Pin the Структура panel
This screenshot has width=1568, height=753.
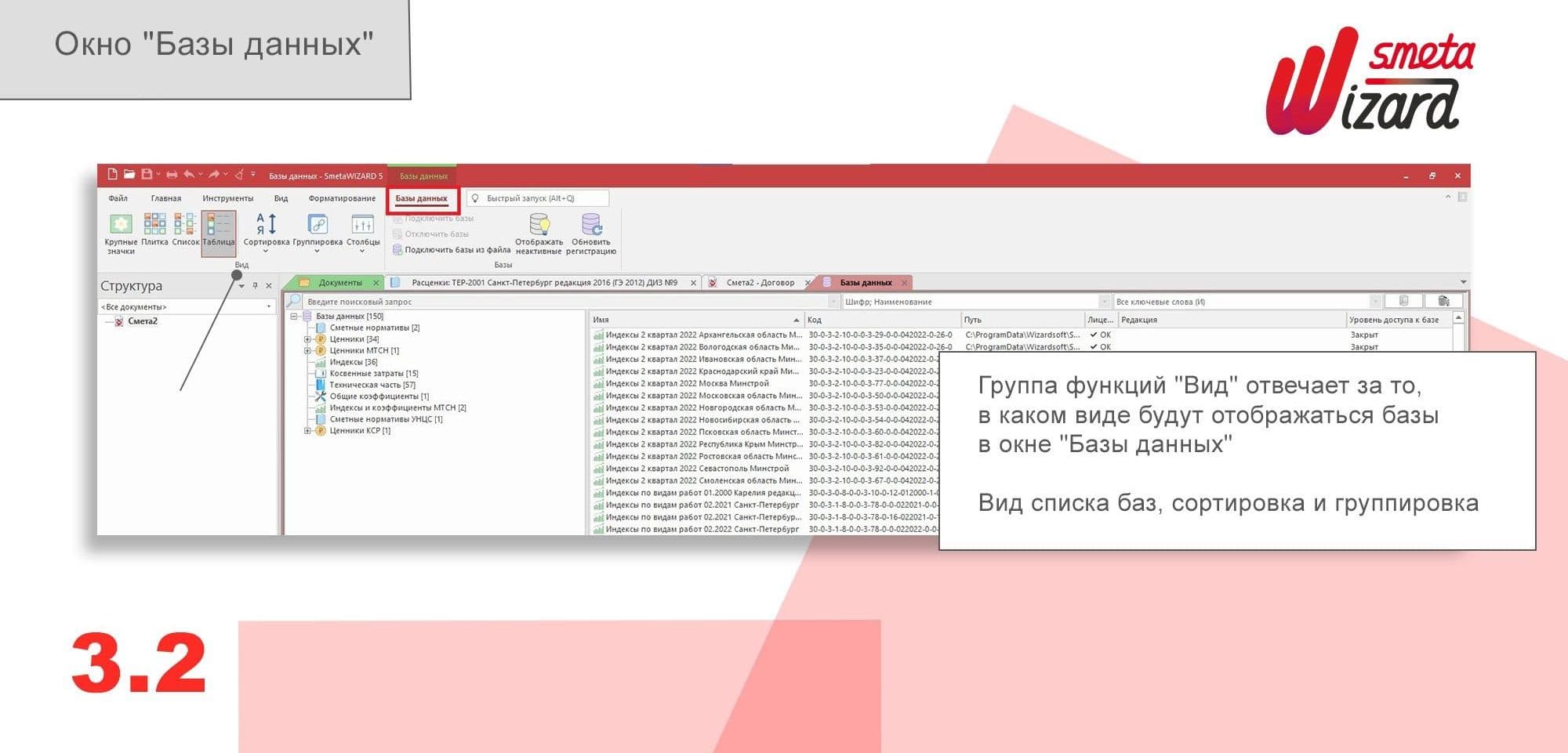(x=255, y=286)
